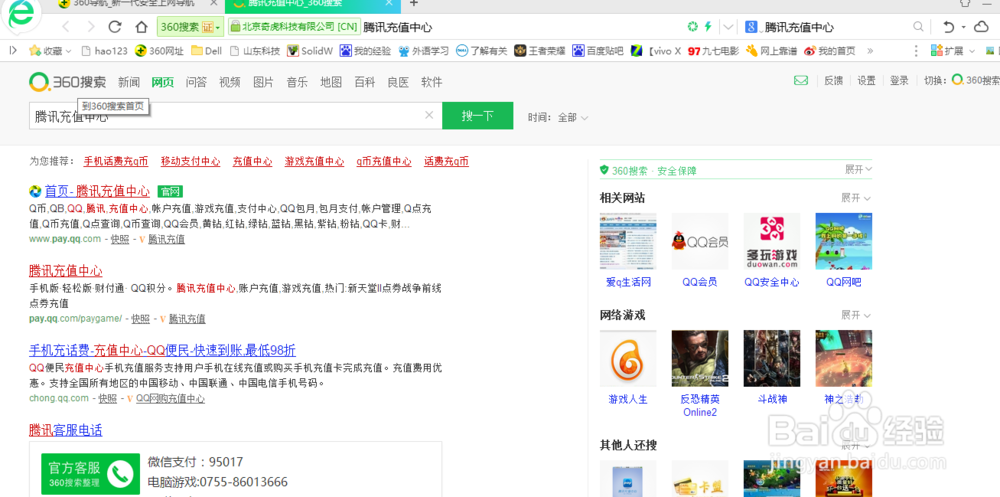
Task: Switch to 新闻 search tab
Action: point(129,82)
